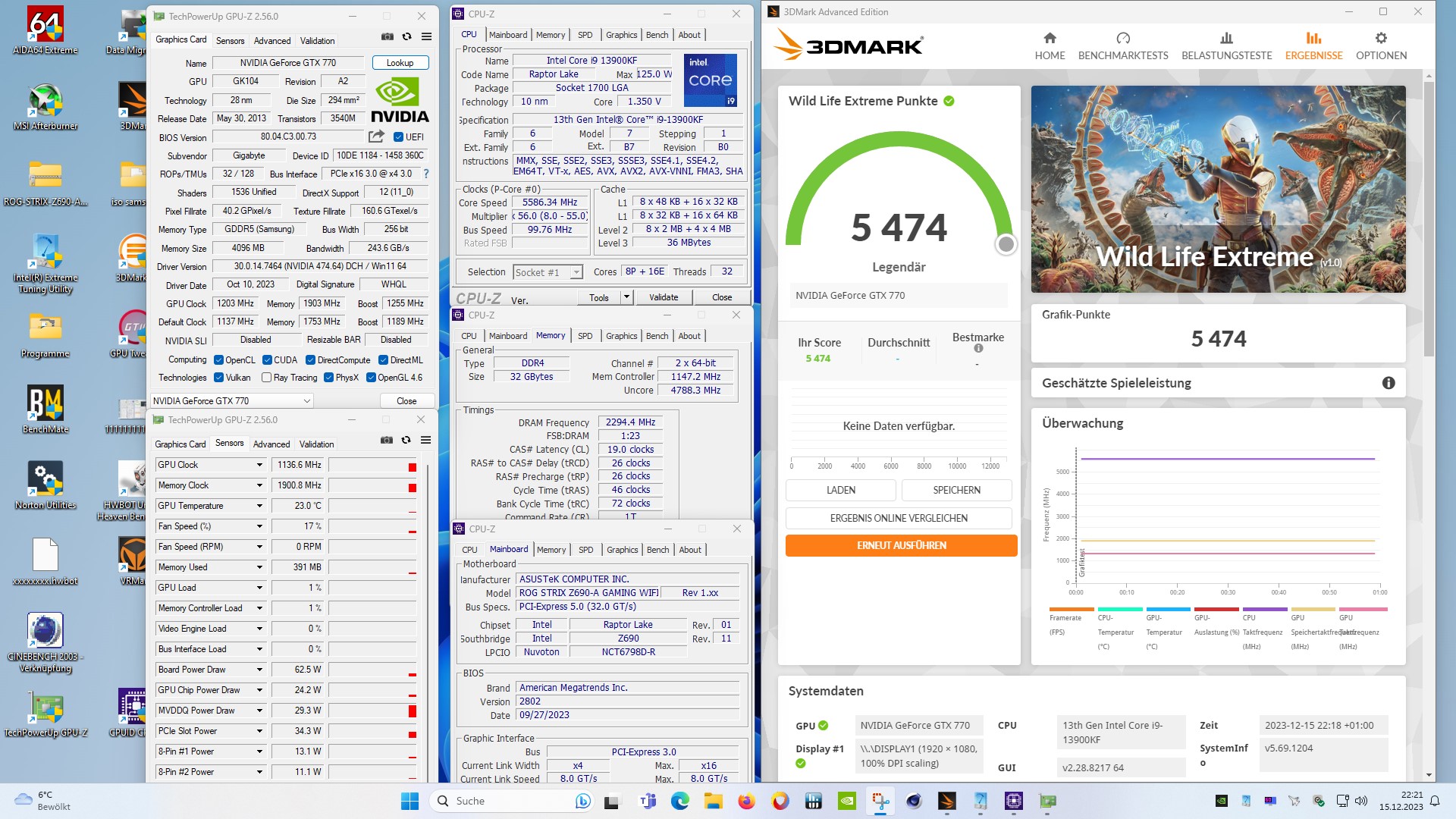The width and height of the screenshot is (1456, 819).
Task: Open the NVIDIA GeForce GTX 770 GPU selector dropdown
Action: click(232, 400)
